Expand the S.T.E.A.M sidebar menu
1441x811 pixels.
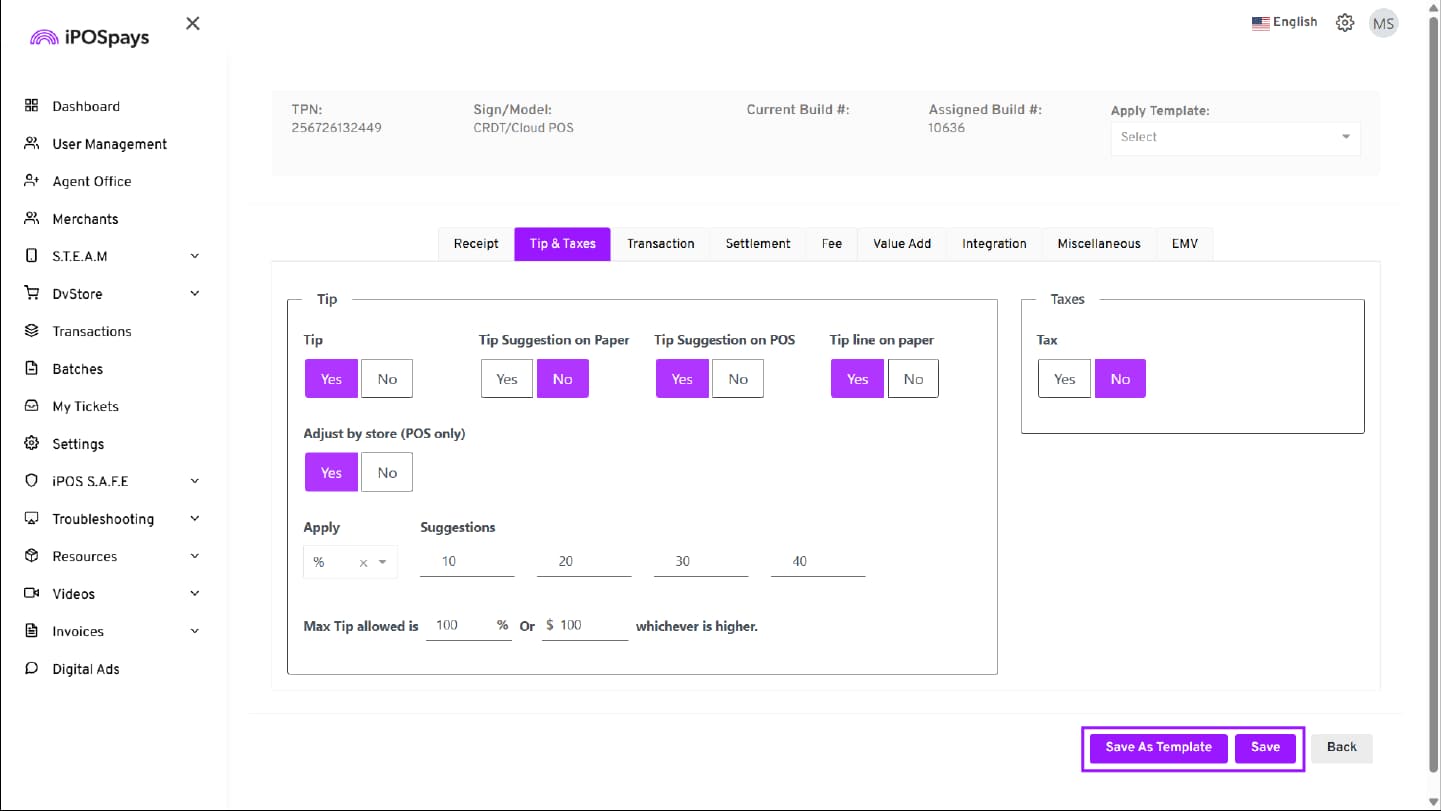click(x=195, y=256)
